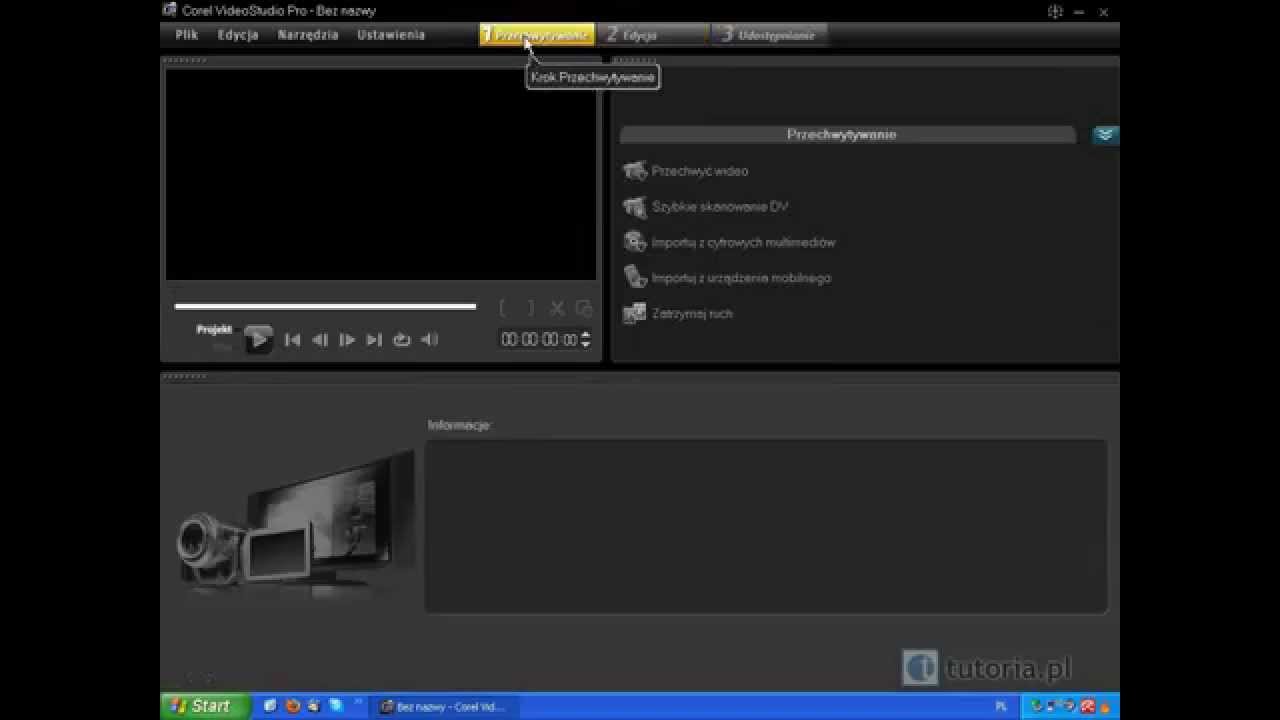
Task: Jump to the start of the project
Action: pyautogui.click(x=292, y=340)
